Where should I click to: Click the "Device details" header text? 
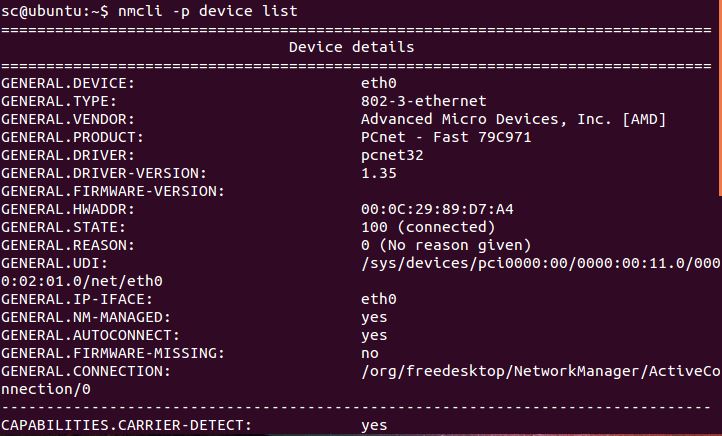[x=351, y=47]
